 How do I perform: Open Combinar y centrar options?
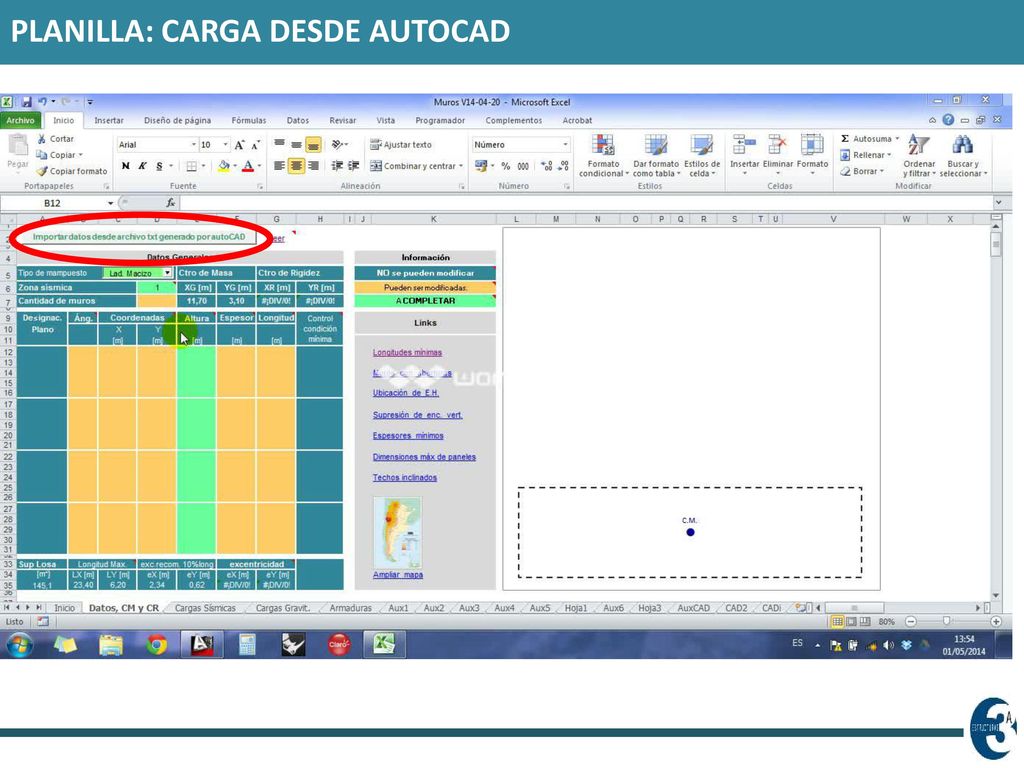pyautogui.click(x=461, y=166)
